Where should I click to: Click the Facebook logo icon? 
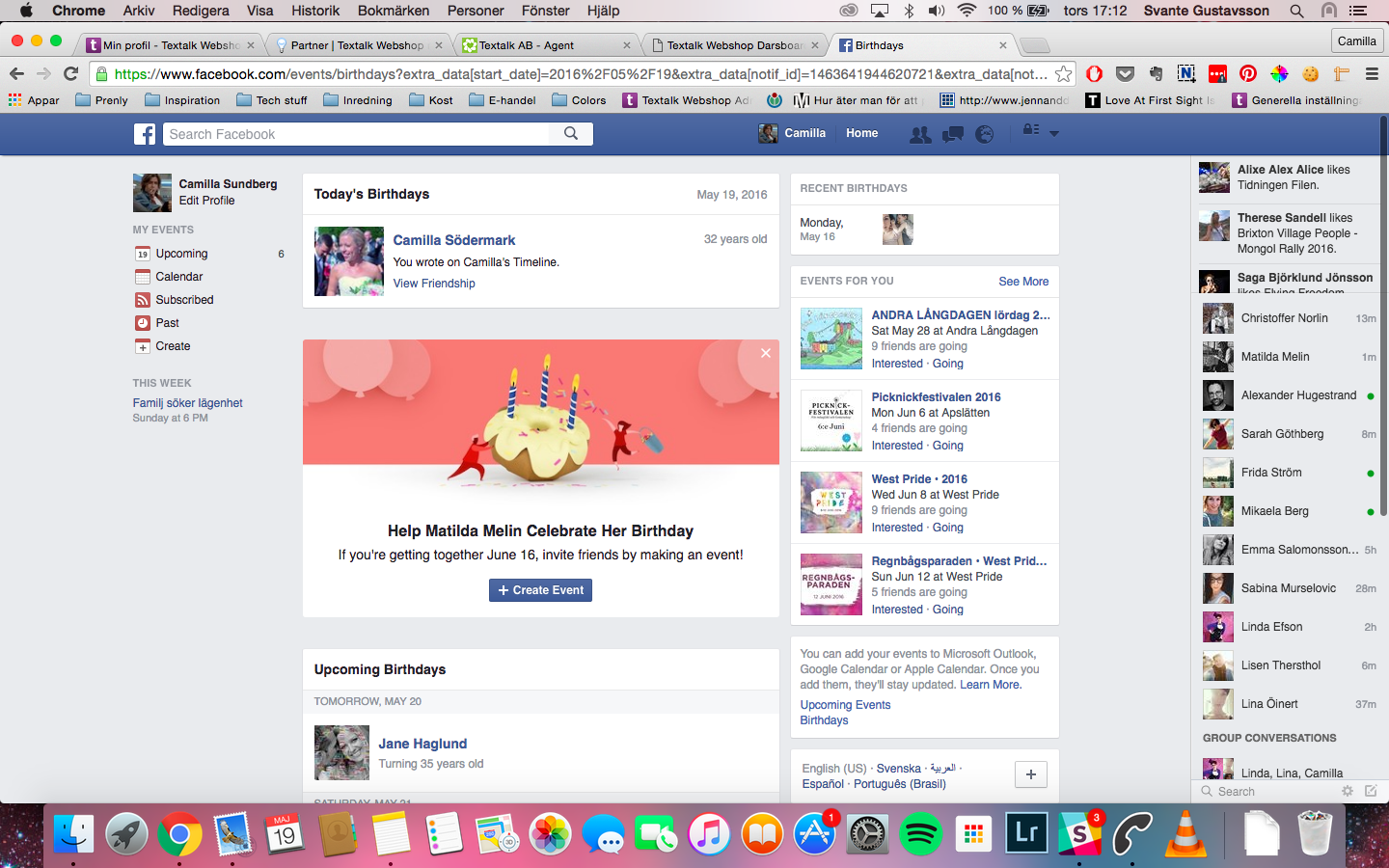click(145, 134)
